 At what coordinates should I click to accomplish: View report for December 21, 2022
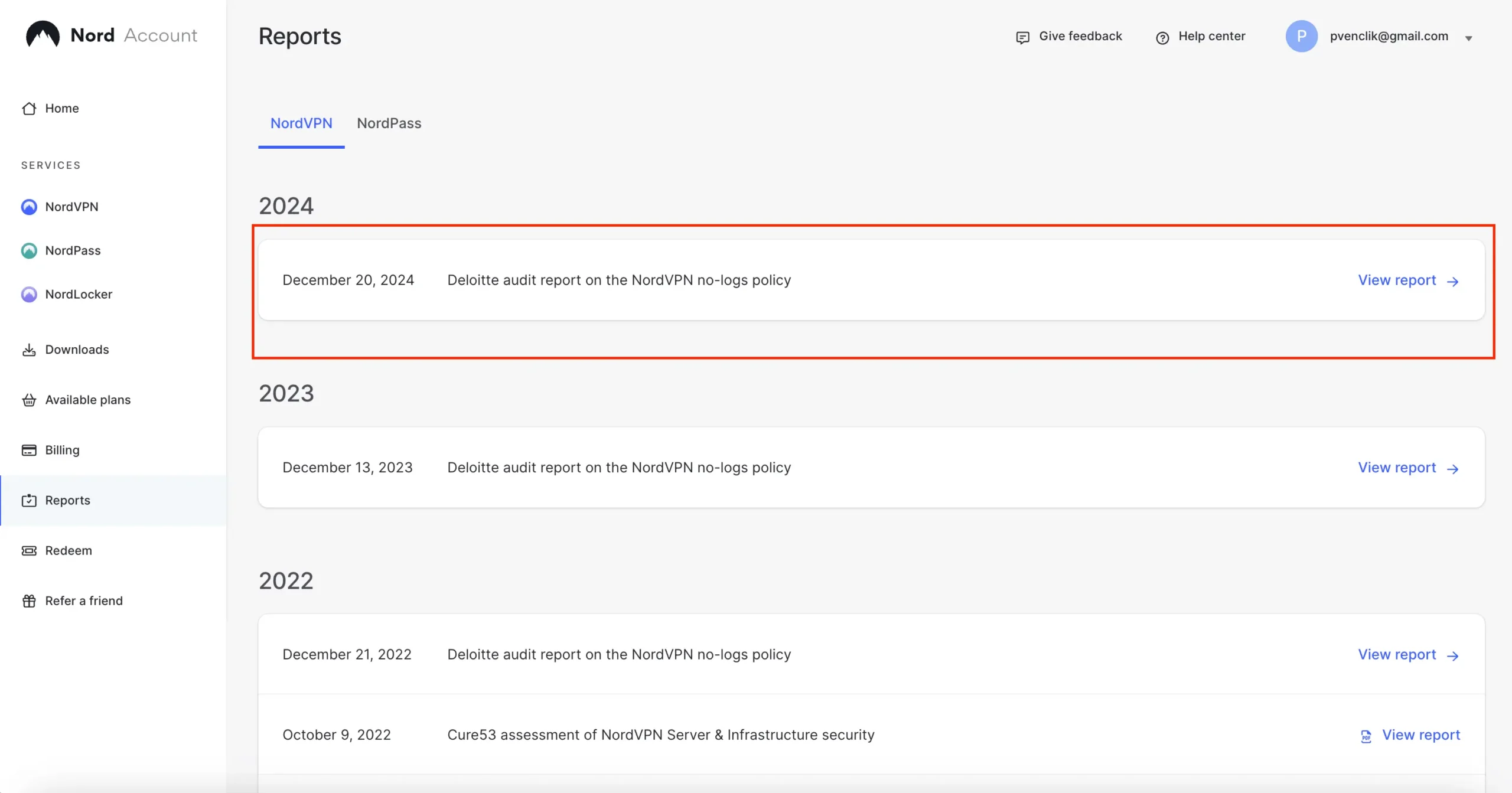pos(1397,654)
